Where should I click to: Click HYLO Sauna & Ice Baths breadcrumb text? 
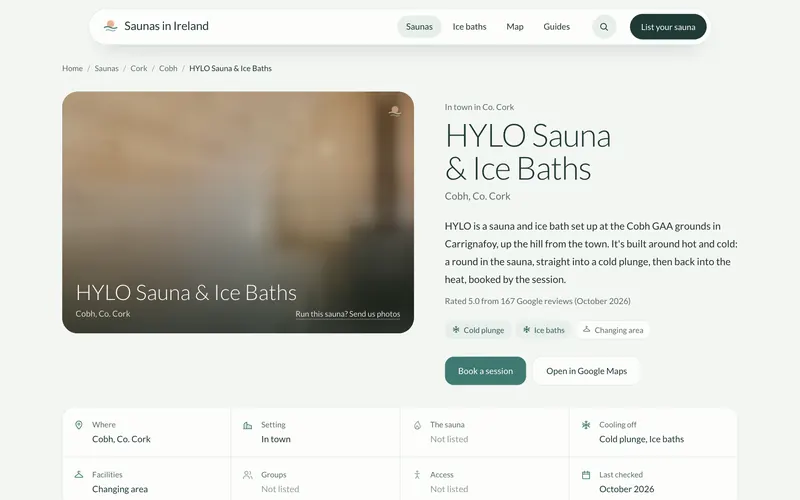(x=231, y=68)
